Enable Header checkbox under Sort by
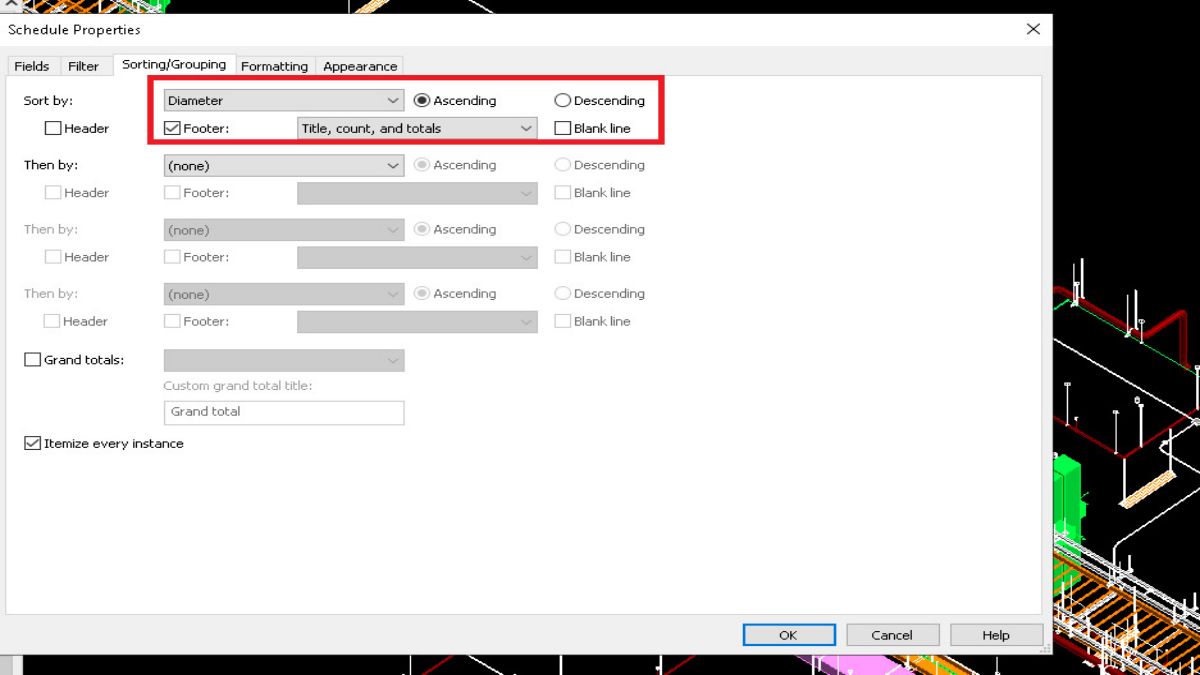This screenshot has height=675, width=1200. click(53, 129)
